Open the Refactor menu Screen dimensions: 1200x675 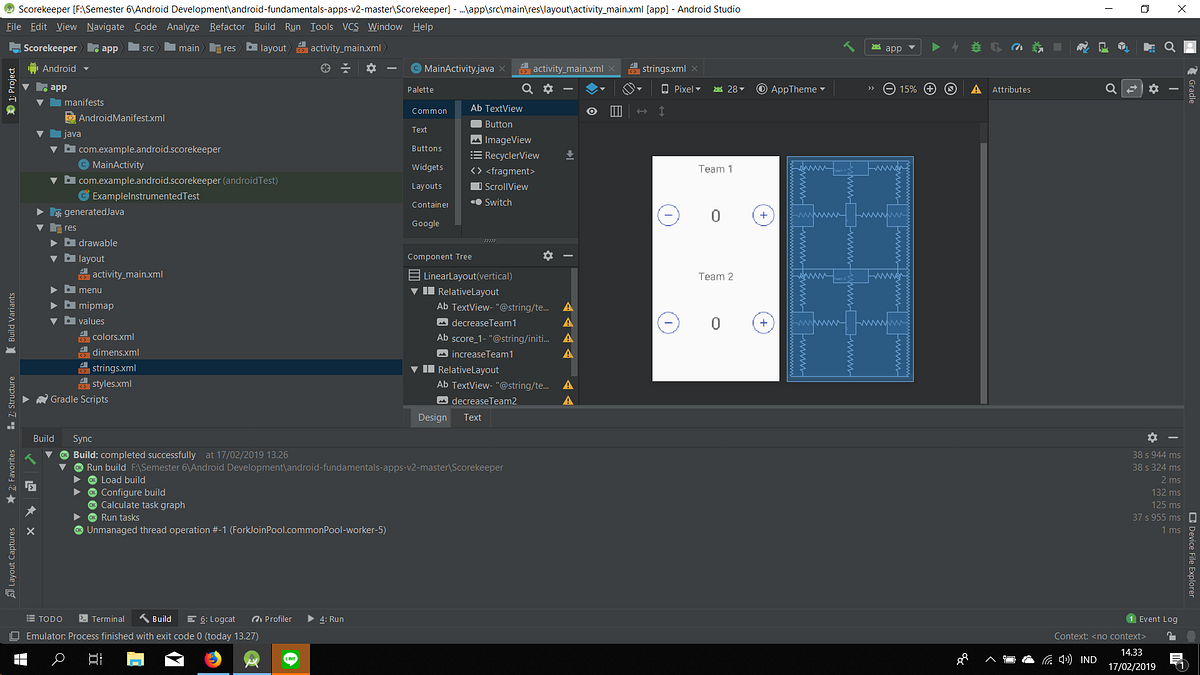point(229,26)
